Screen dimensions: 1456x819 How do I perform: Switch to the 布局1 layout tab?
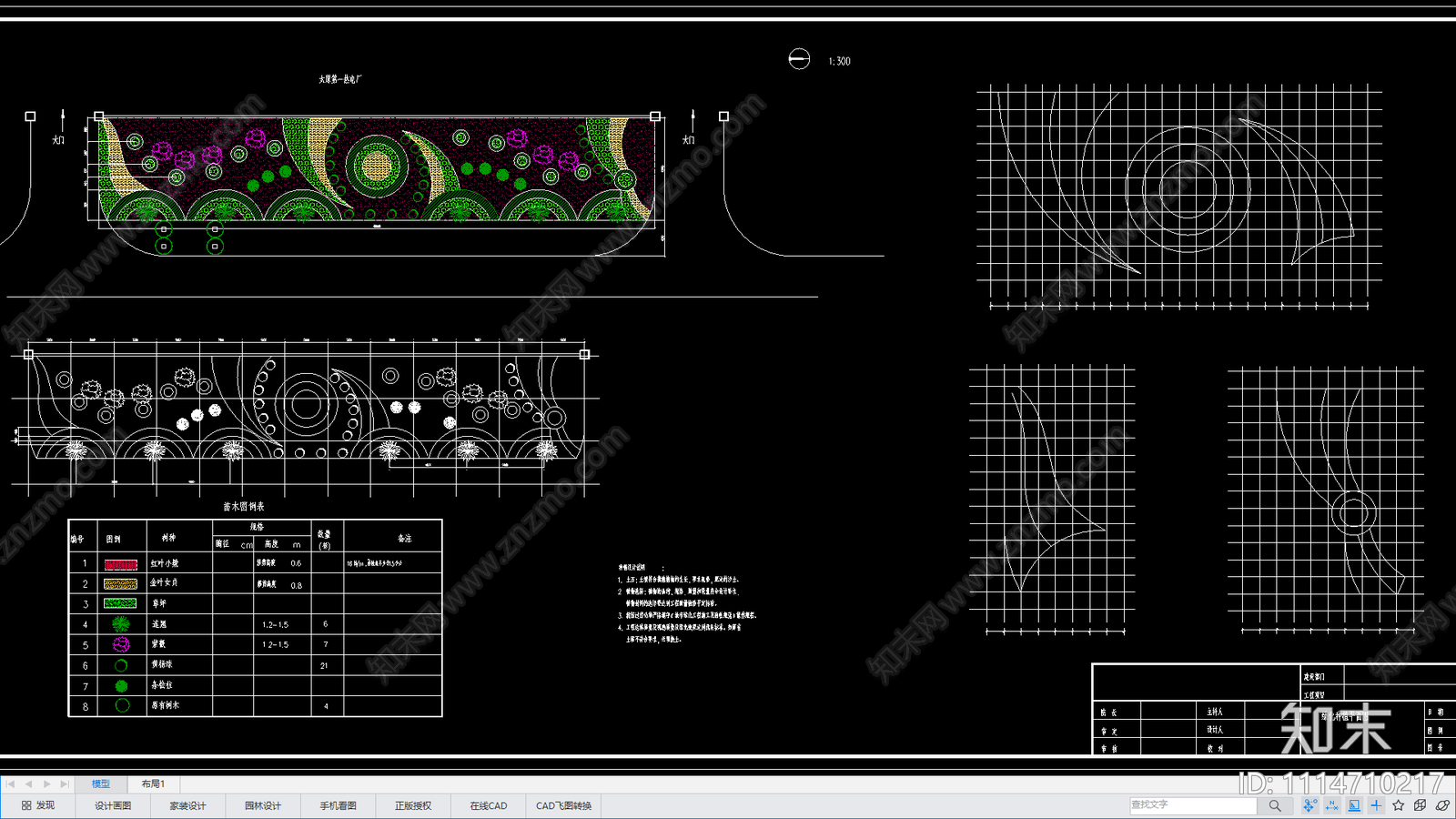(x=153, y=784)
